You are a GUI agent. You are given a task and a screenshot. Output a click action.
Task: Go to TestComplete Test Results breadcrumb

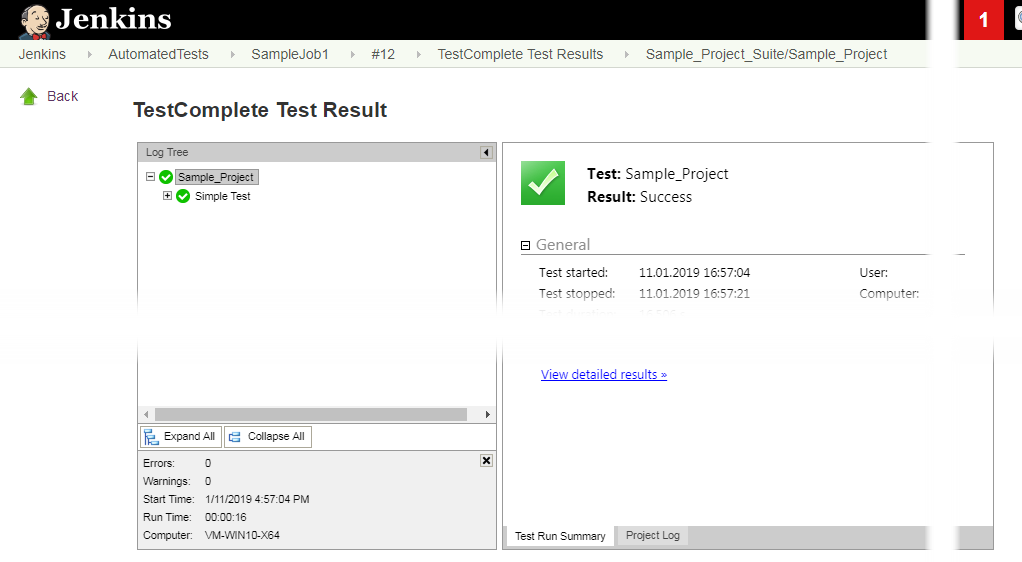coord(520,54)
